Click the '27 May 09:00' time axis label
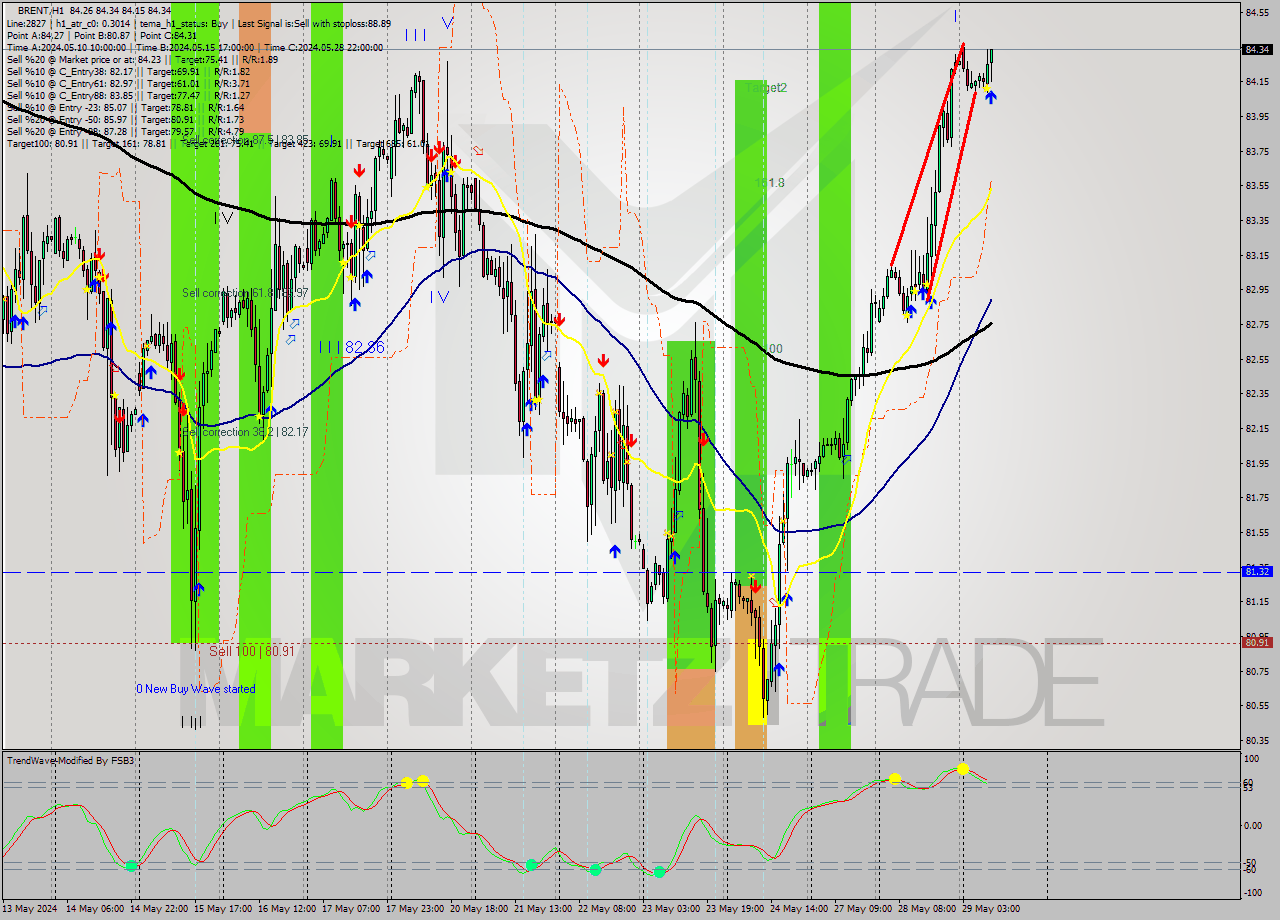 tap(863, 909)
